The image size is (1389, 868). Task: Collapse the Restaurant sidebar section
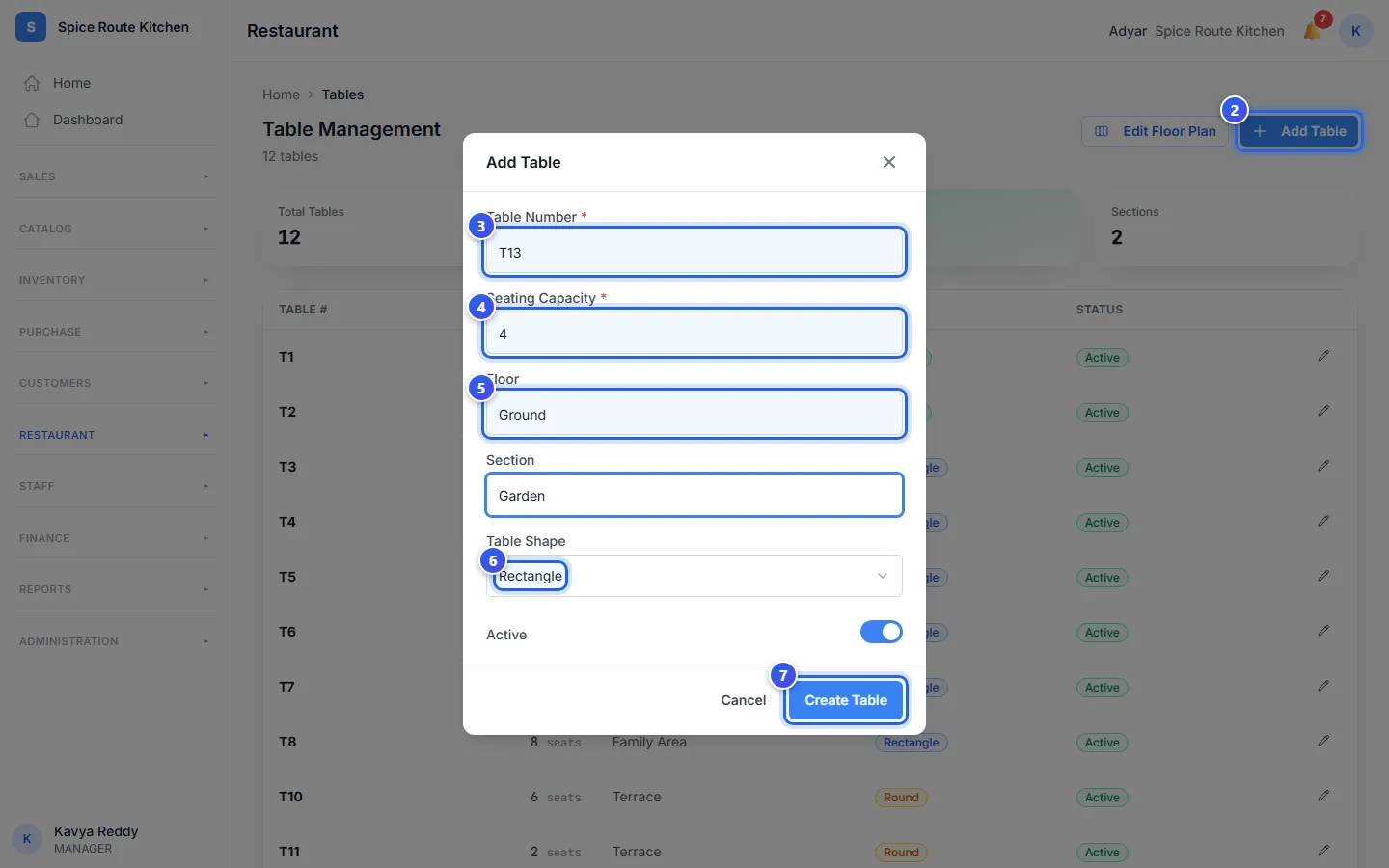tap(116, 435)
